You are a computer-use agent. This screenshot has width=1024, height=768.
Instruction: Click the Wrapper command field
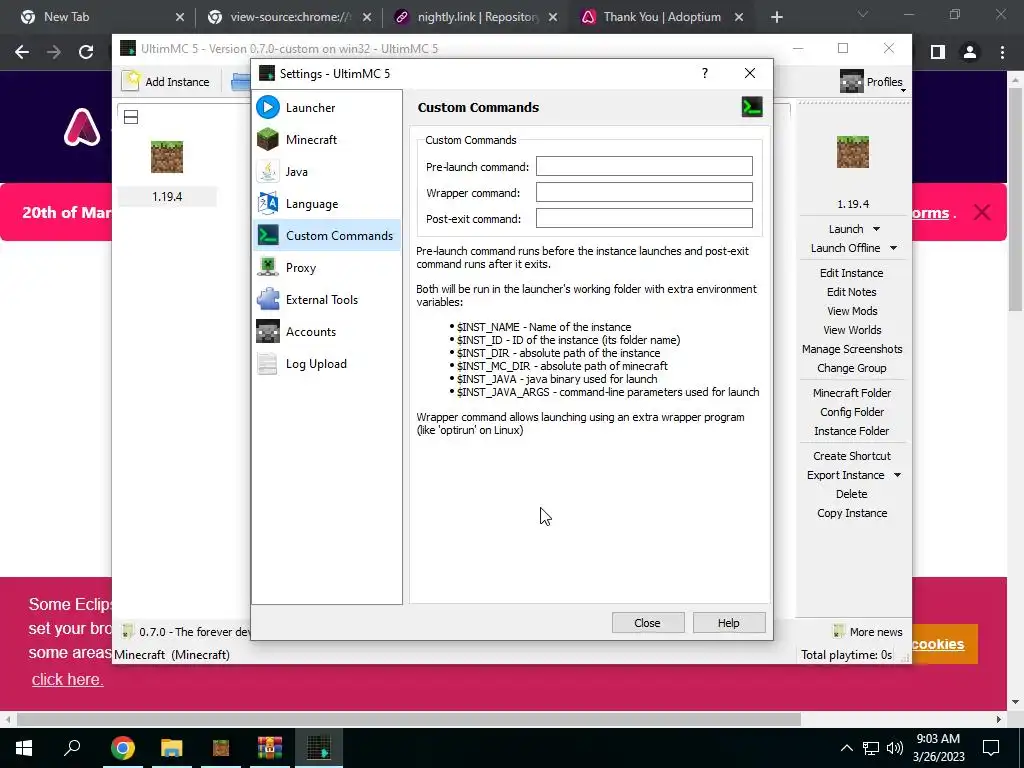644,192
